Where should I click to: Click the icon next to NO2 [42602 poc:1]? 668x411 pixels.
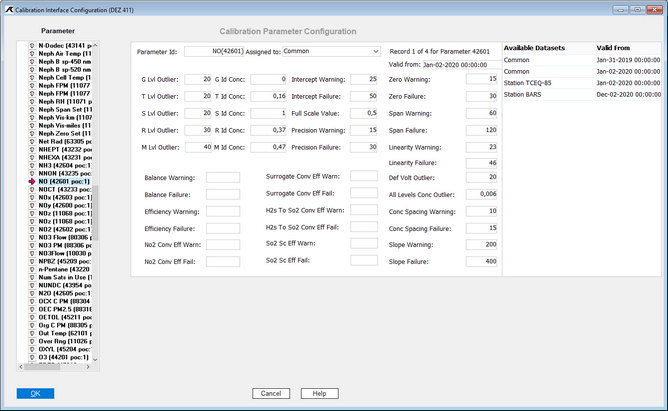coord(32,230)
